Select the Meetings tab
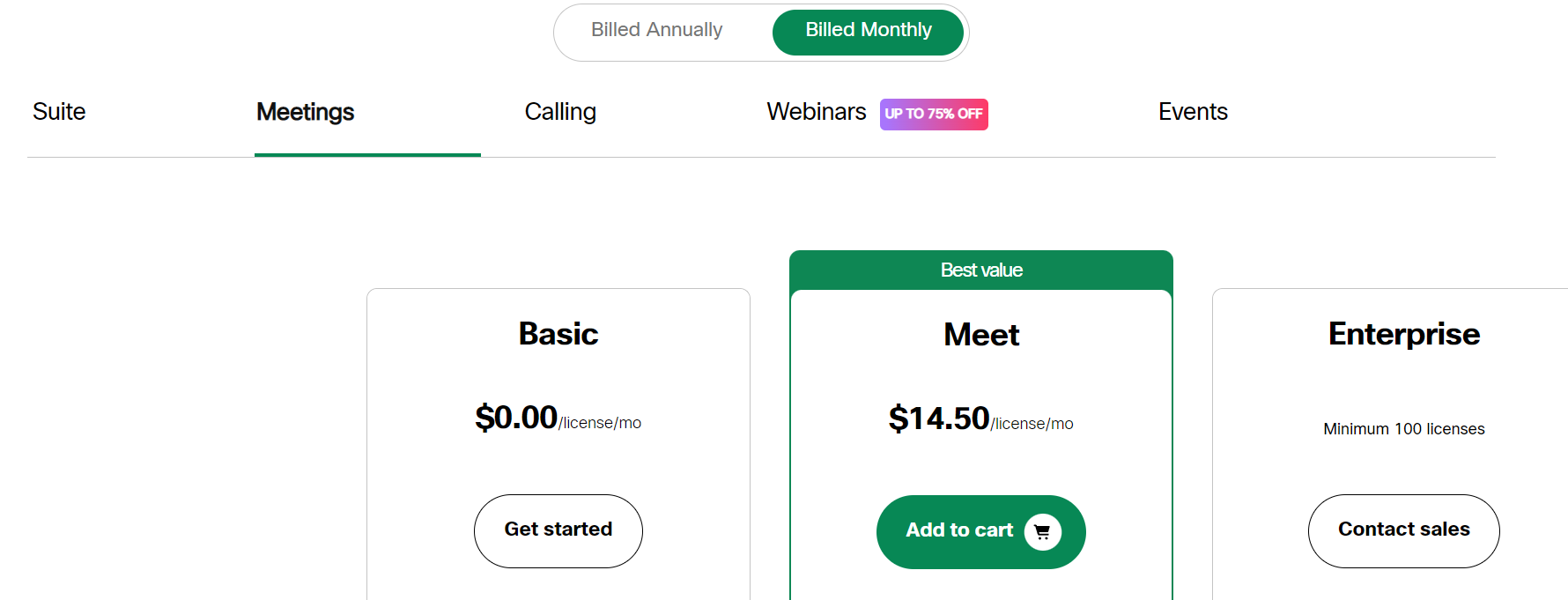 pyautogui.click(x=306, y=112)
